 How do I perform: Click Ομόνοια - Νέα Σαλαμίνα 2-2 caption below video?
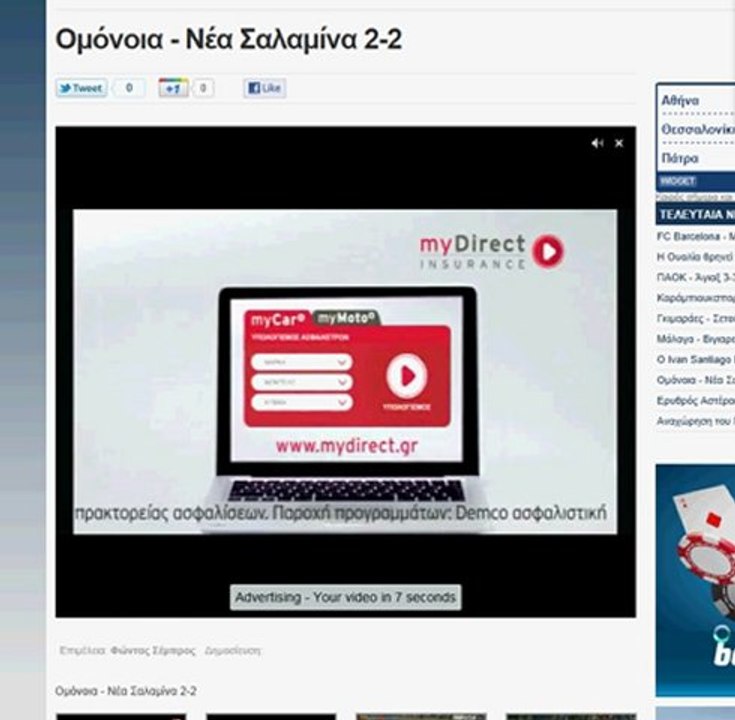[126, 691]
